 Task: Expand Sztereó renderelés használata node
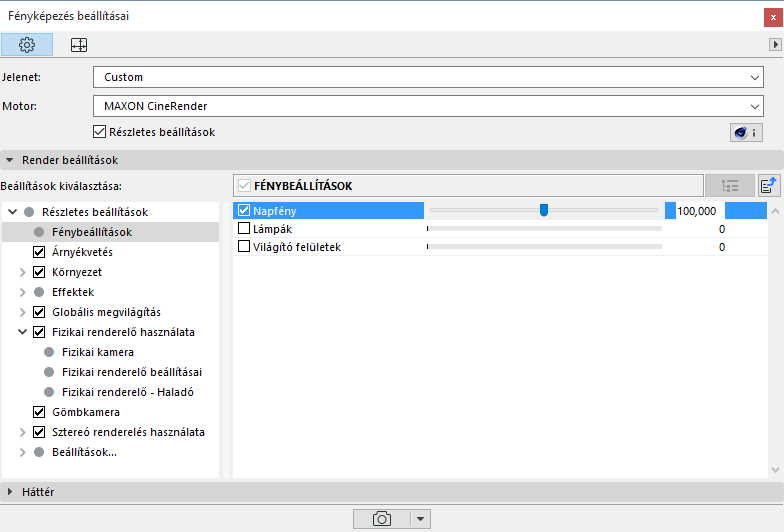coord(22,432)
